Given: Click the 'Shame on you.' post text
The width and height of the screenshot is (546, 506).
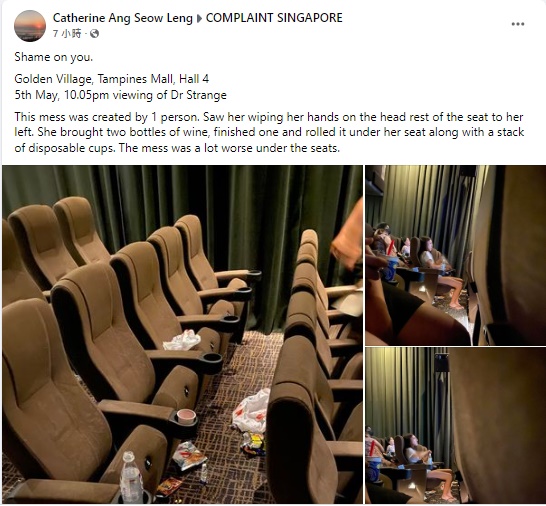Looking at the screenshot, I should [54, 57].
